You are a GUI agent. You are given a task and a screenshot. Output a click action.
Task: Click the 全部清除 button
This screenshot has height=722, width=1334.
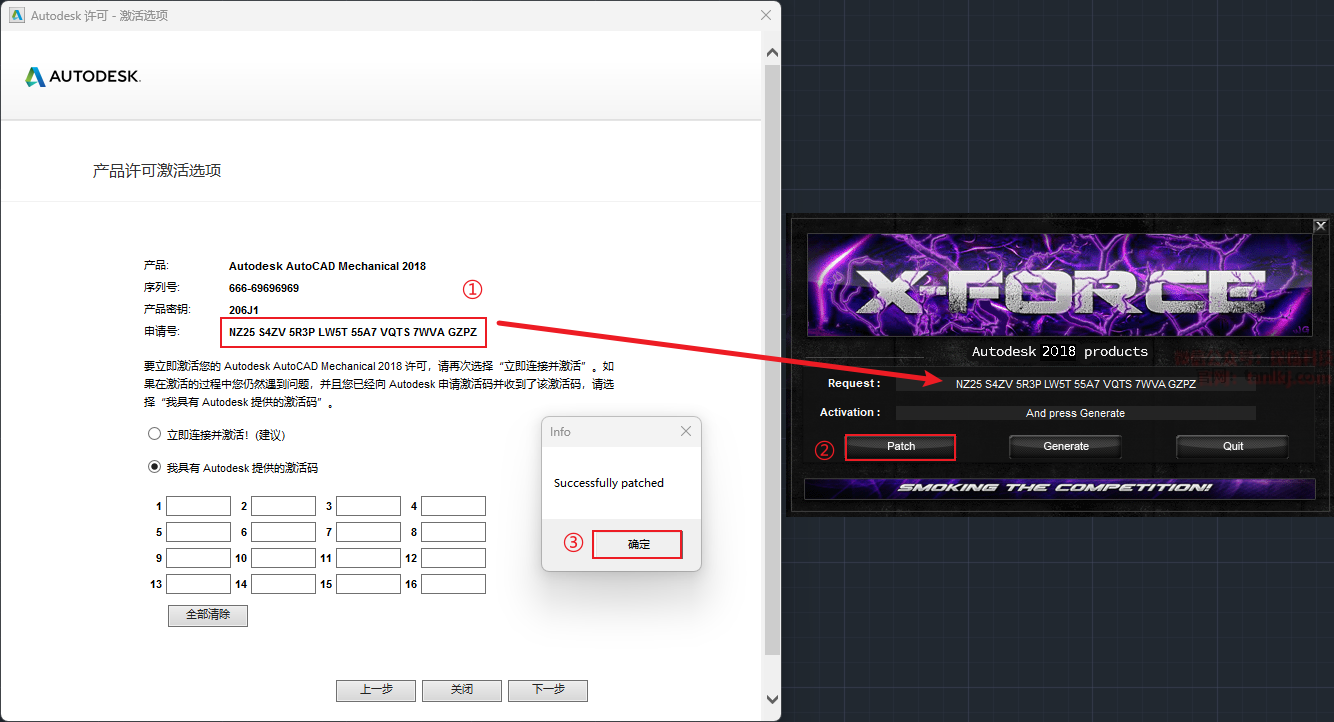click(207, 615)
